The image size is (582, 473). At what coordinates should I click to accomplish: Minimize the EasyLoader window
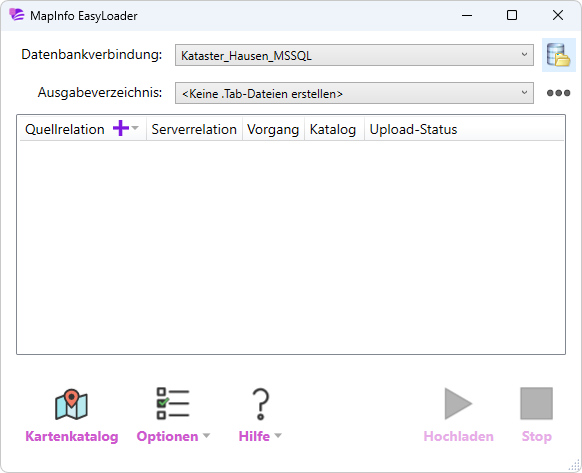coord(467,15)
